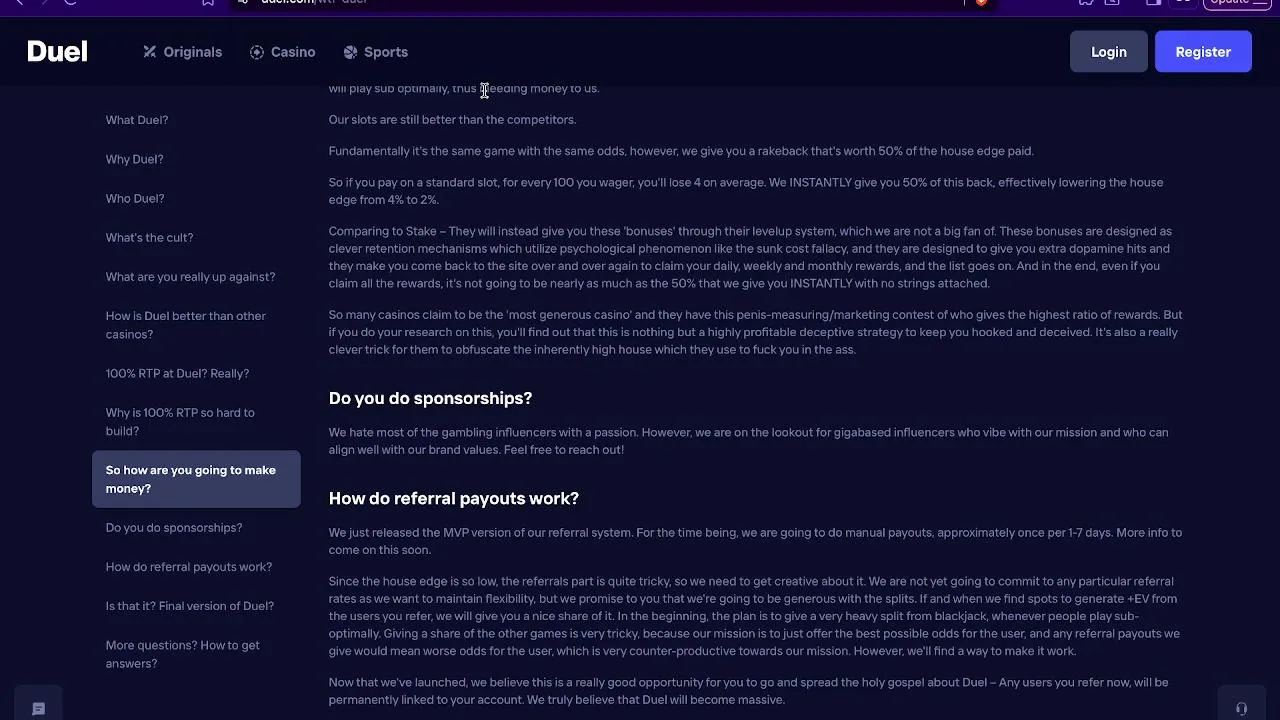Image resolution: width=1280 pixels, height=720 pixels.
Task: Jump to "Why Duel?" section
Action: (134, 159)
